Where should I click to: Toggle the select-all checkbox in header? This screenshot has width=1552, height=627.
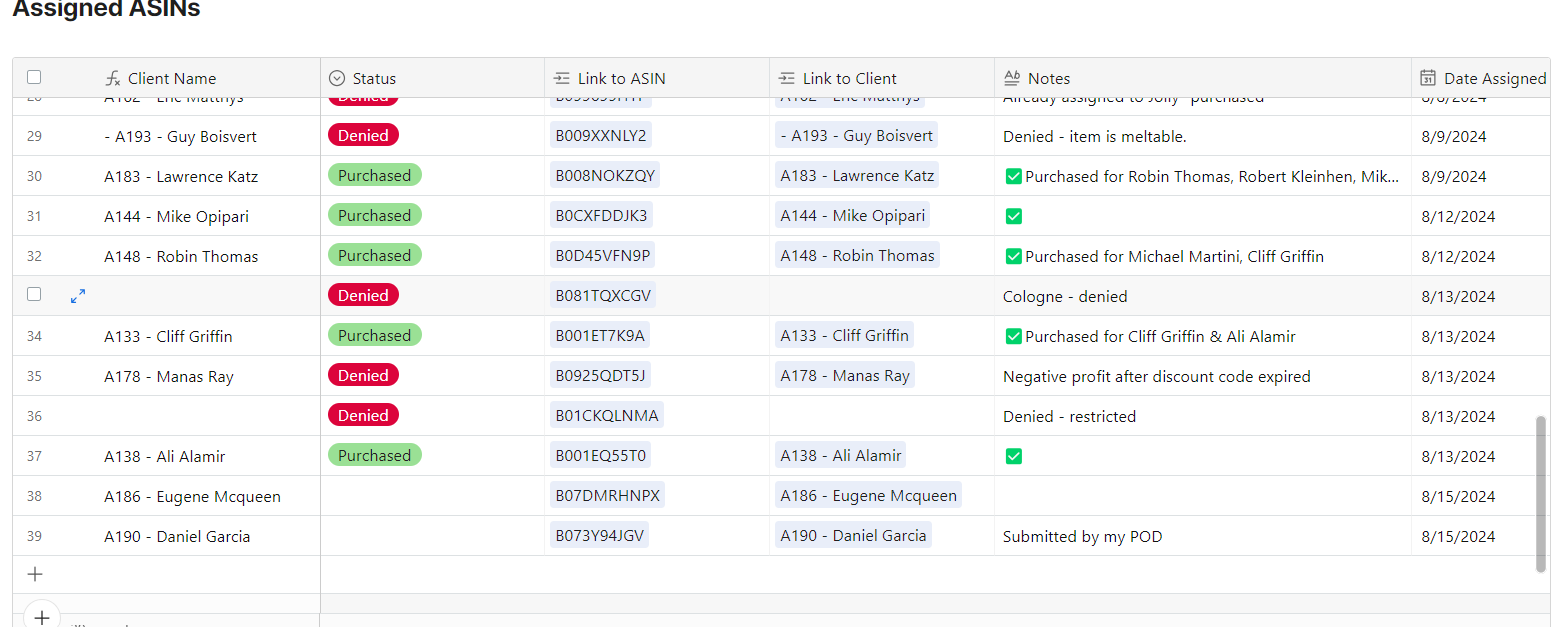coord(34,77)
